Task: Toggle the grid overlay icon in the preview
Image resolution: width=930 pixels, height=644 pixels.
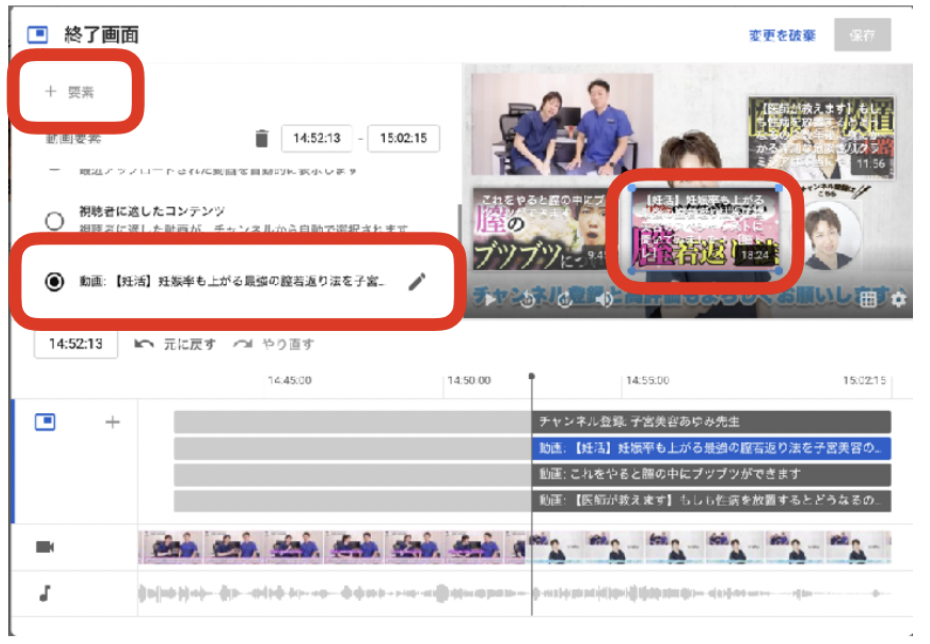Action: coord(869,299)
